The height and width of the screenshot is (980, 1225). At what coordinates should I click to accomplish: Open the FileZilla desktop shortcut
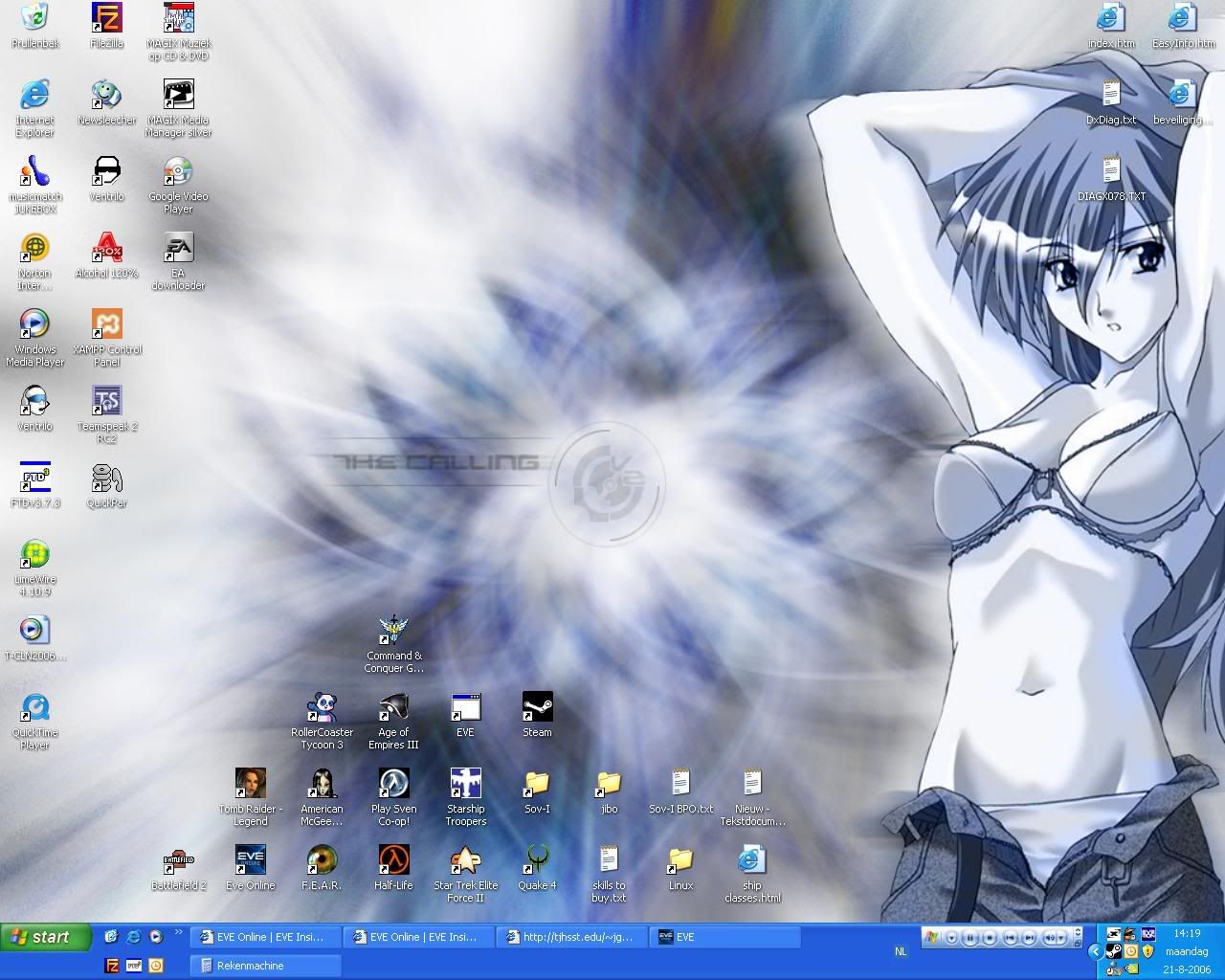tap(106, 19)
